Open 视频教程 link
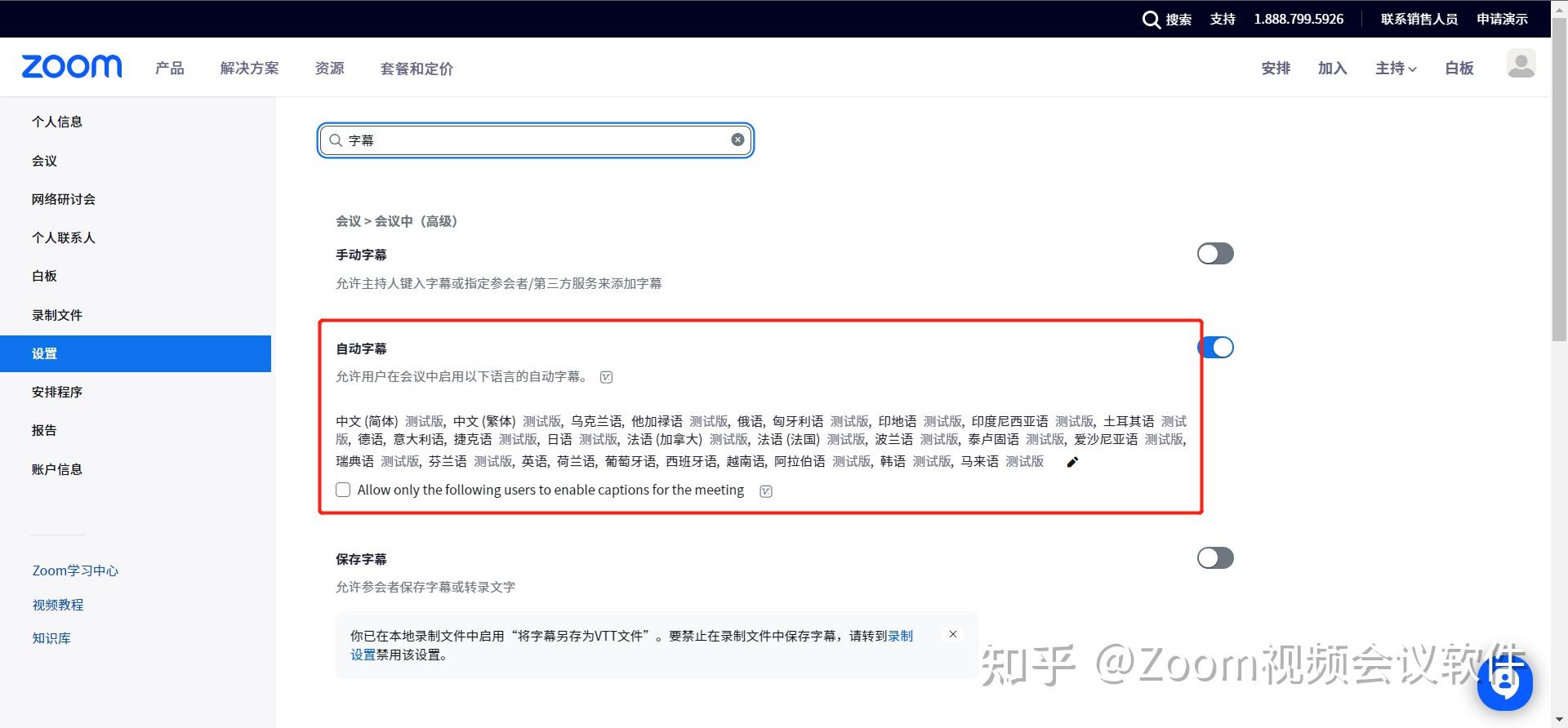Viewport: 1568px width, 728px height. (x=58, y=605)
